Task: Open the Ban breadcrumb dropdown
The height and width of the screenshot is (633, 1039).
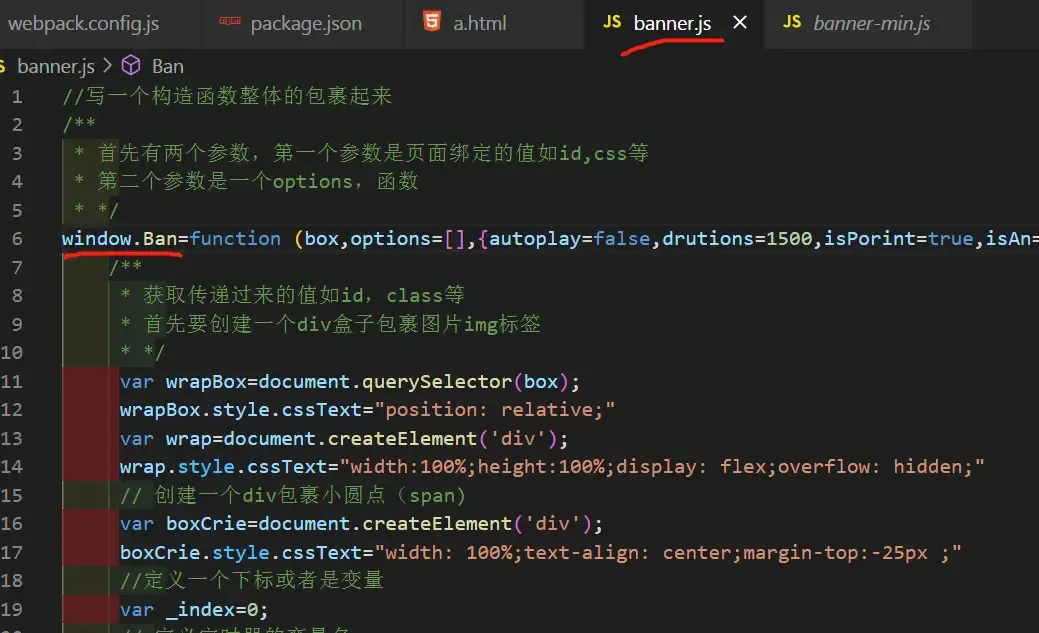Action: coord(167,66)
